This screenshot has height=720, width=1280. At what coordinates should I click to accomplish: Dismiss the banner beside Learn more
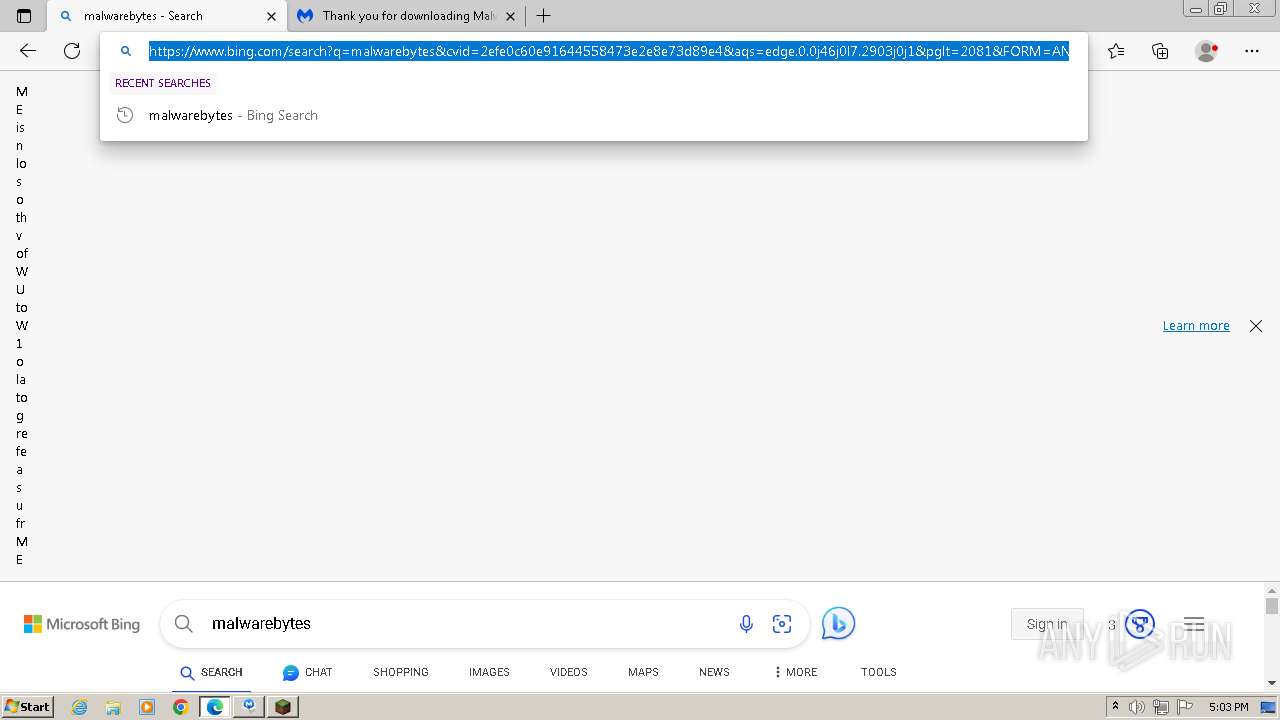(1256, 326)
